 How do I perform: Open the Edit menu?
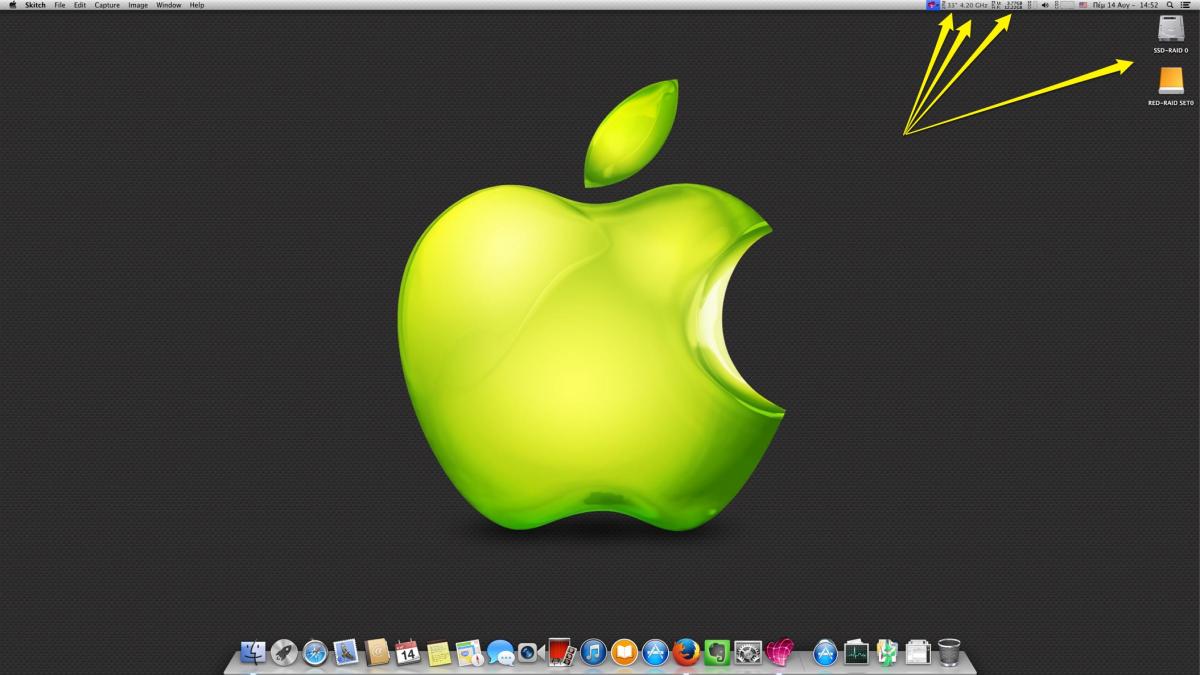point(80,5)
